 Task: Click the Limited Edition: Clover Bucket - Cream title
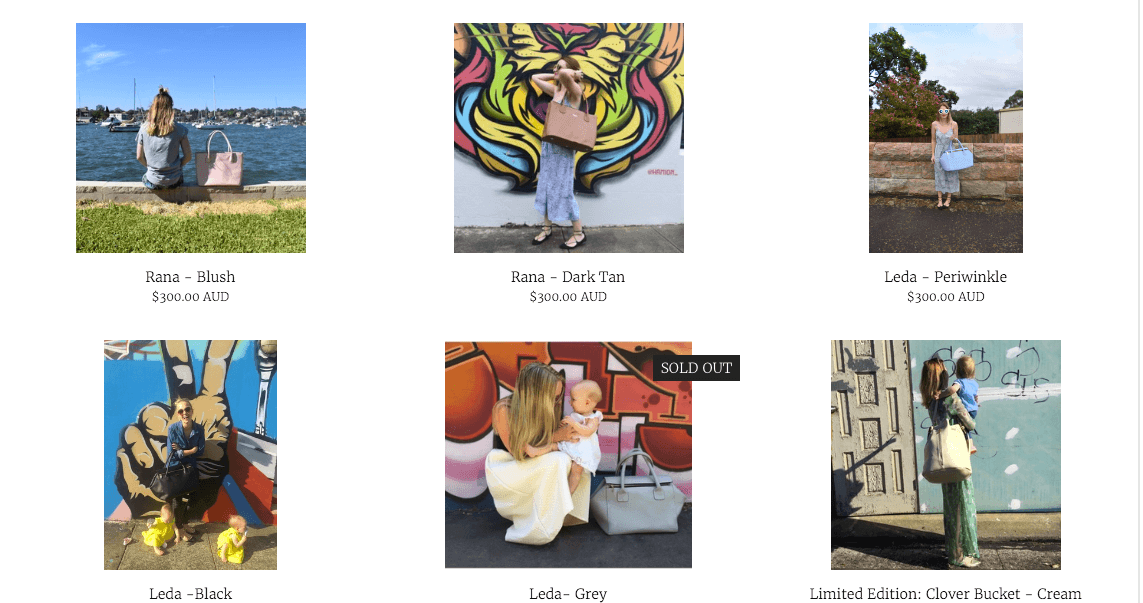(x=945, y=594)
